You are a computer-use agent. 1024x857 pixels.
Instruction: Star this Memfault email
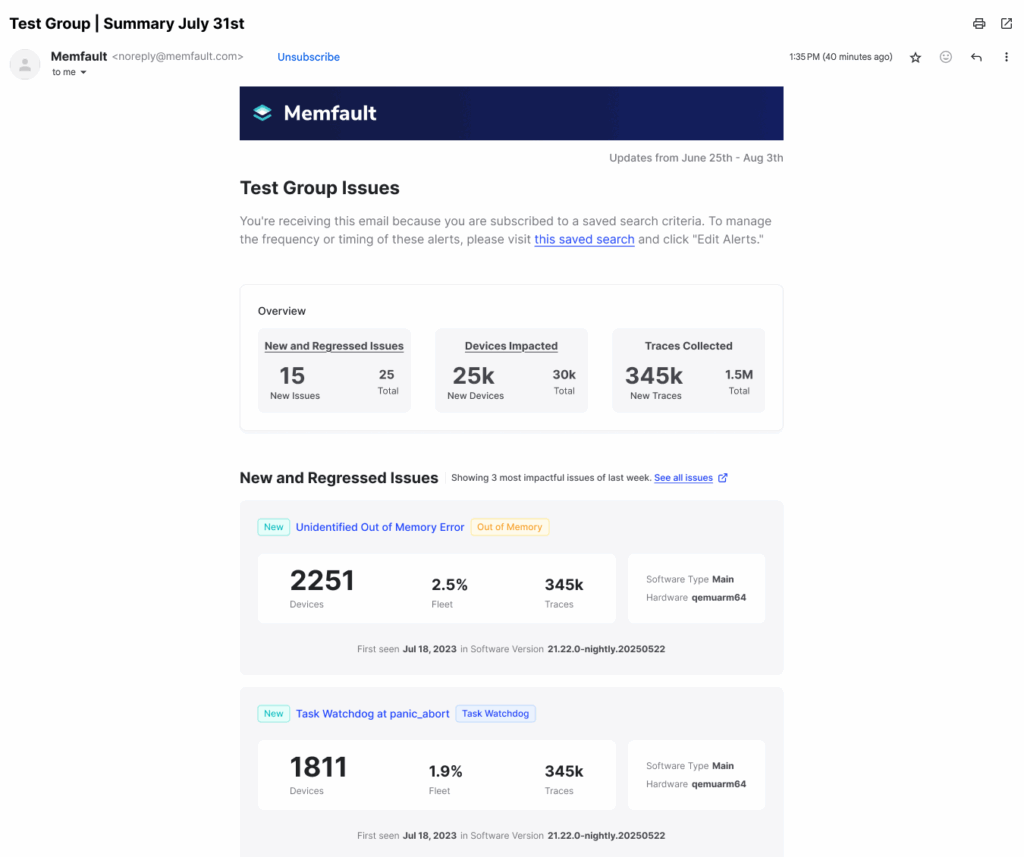point(916,57)
